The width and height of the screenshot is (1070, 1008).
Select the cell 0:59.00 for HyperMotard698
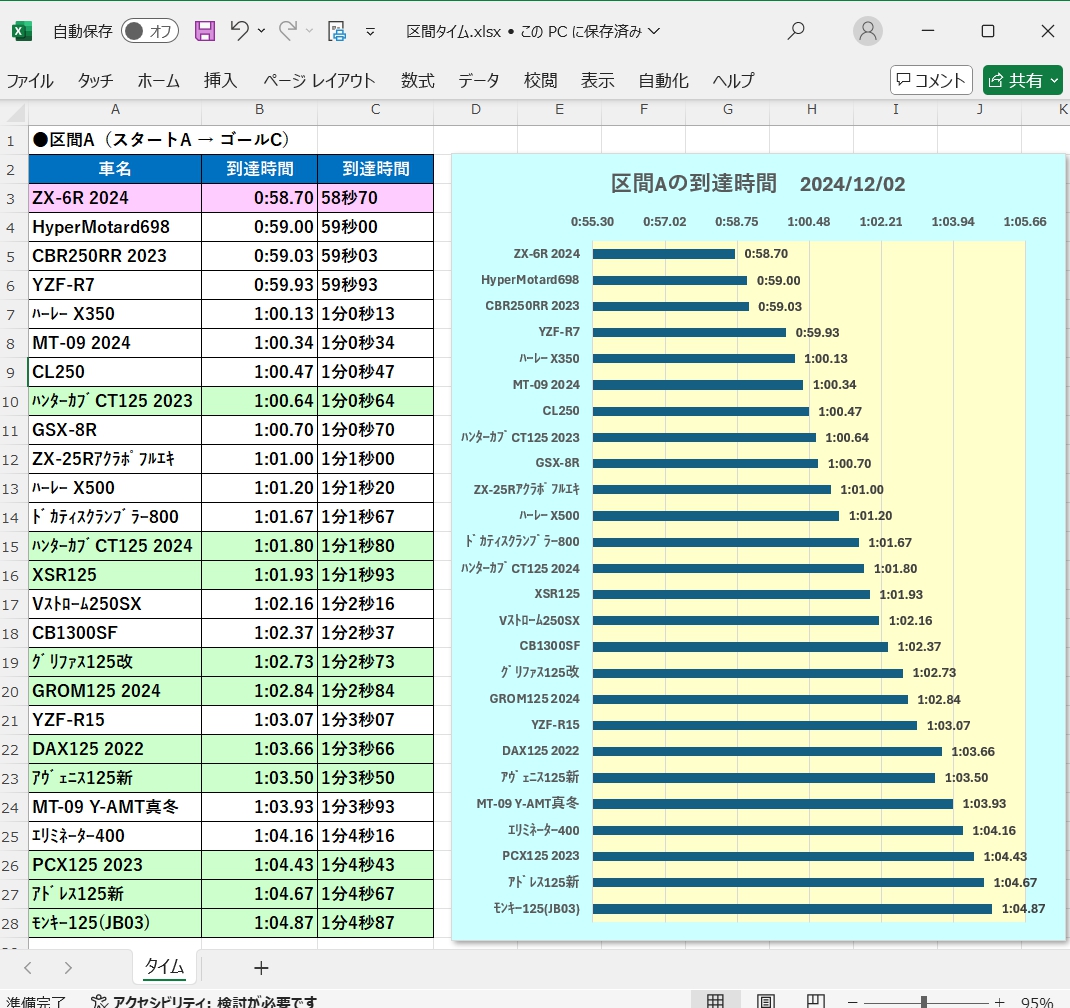[x=259, y=227]
